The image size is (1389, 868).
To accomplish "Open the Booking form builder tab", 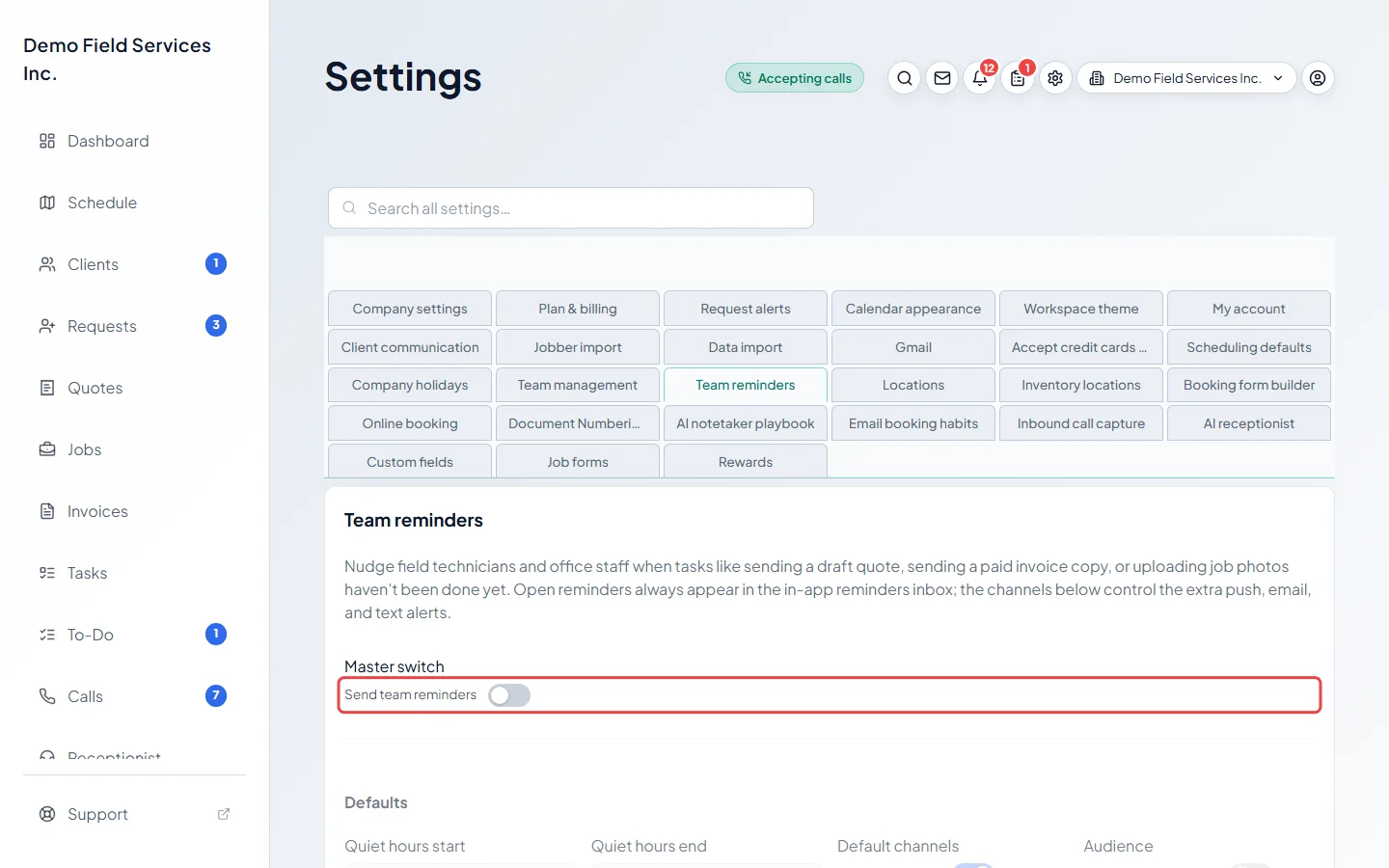I will pos(1249,385).
